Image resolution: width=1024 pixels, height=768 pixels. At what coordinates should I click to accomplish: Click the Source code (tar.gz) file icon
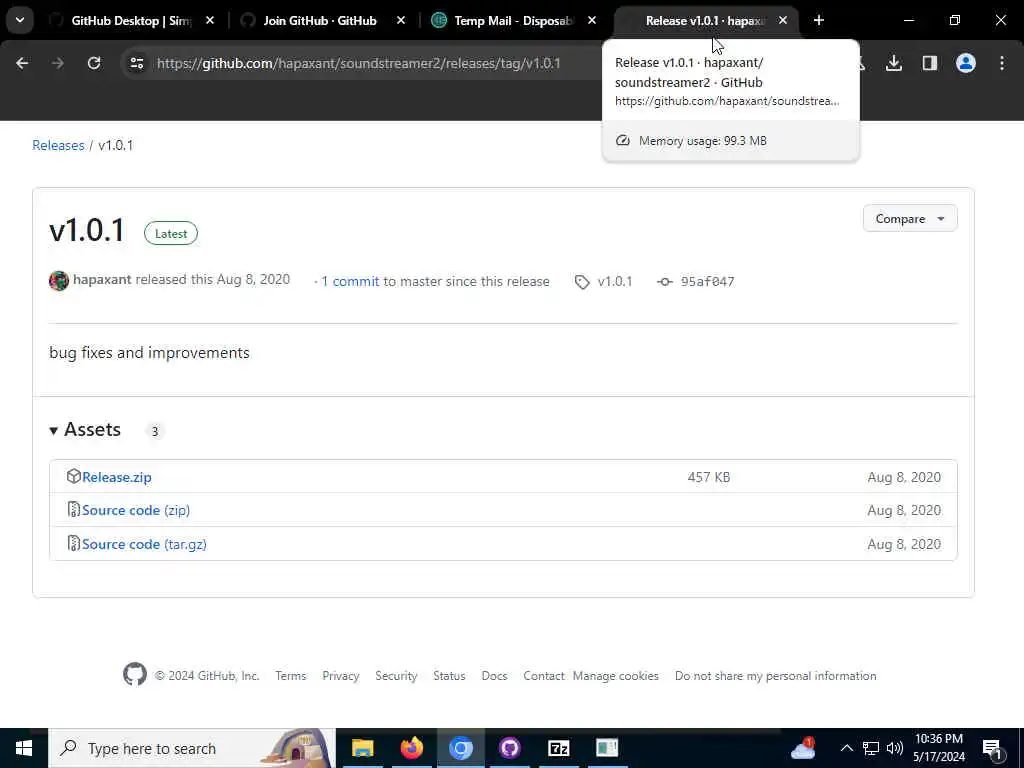[74, 543]
